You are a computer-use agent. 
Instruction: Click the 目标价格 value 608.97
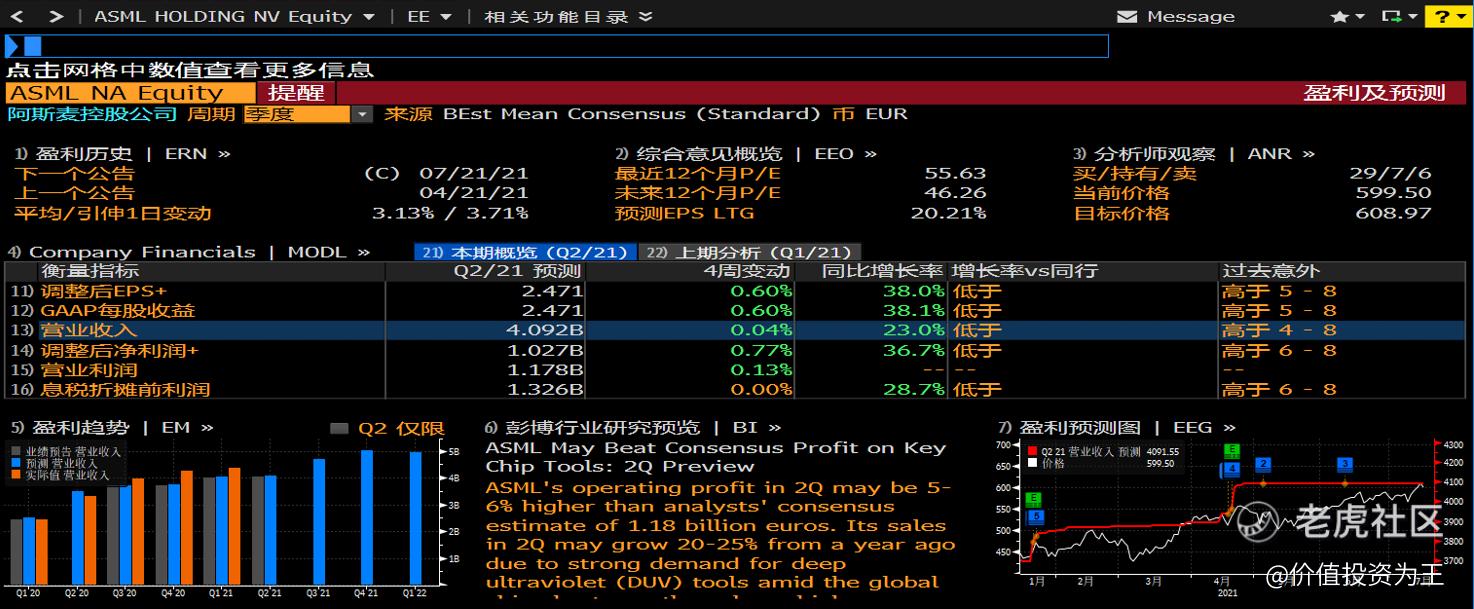point(1393,213)
